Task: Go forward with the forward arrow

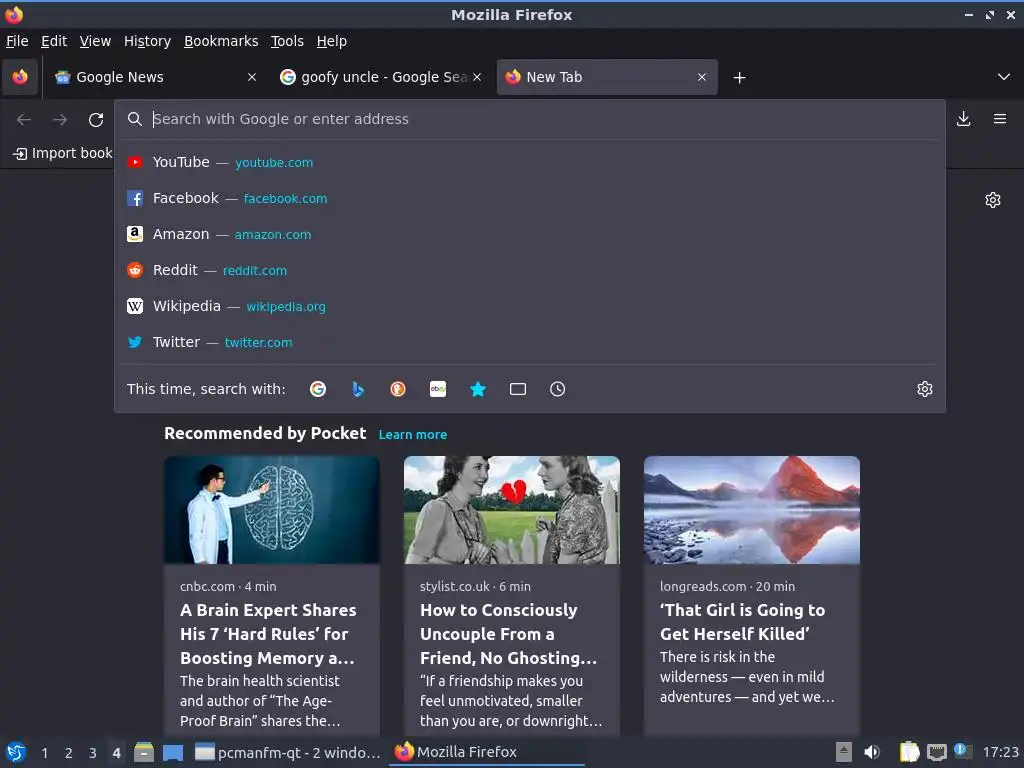Action: pyautogui.click(x=60, y=120)
